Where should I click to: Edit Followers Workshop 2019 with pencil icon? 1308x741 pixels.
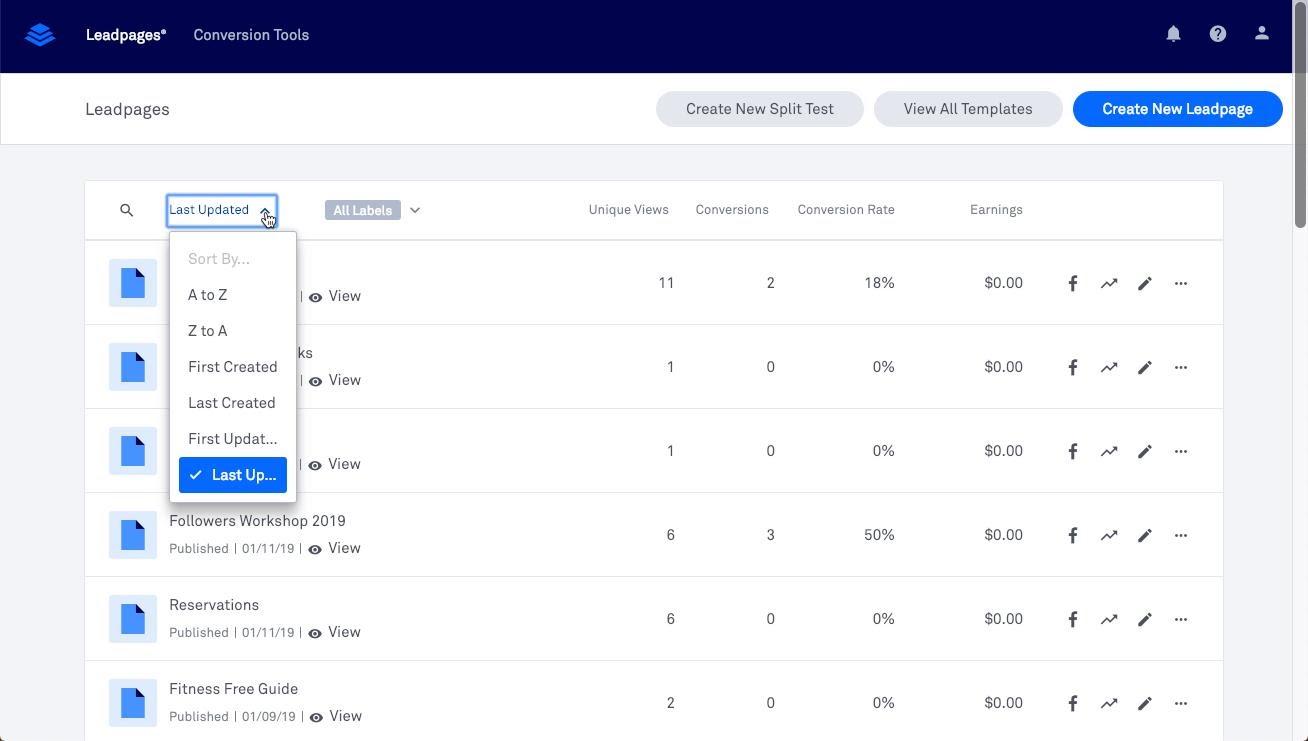pyautogui.click(x=1144, y=535)
